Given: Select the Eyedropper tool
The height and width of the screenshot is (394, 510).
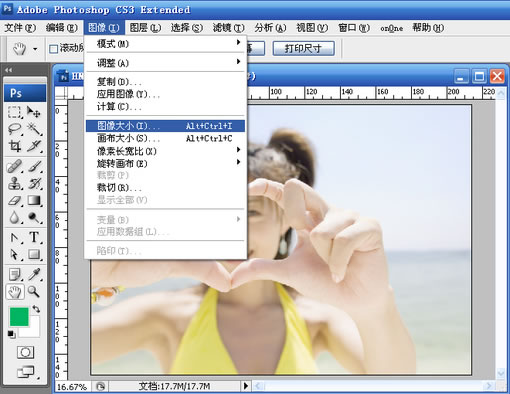Looking at the screenshot, I should coord(34,274).
